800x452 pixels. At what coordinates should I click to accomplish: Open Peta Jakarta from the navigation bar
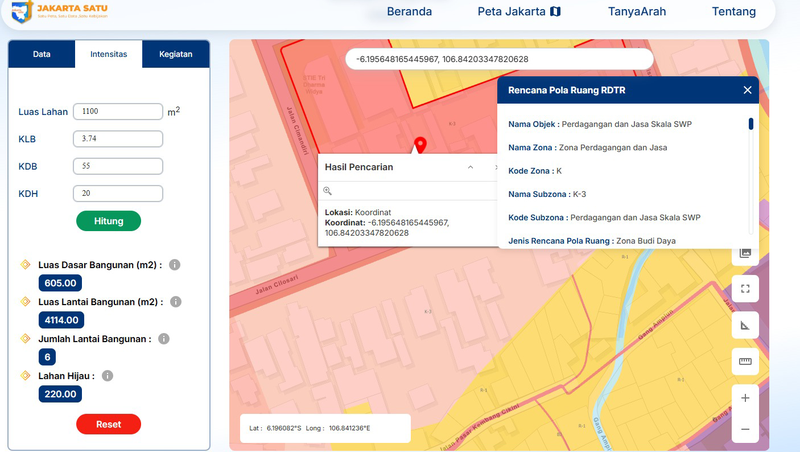pos(519,11)
